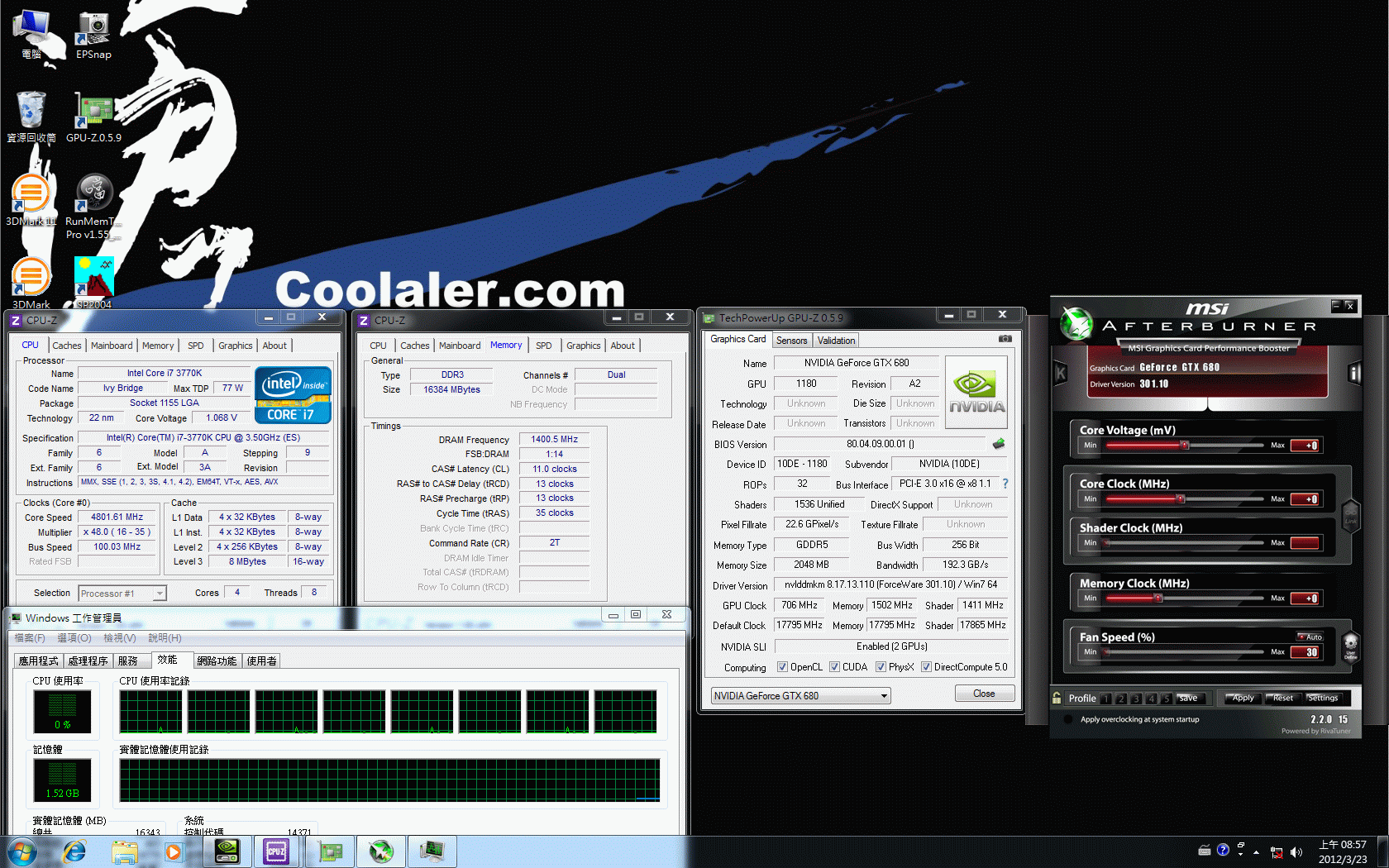Click the Memory Clock offset value box
Viewport: 1389px width, 868px height.
(1305, 599)
